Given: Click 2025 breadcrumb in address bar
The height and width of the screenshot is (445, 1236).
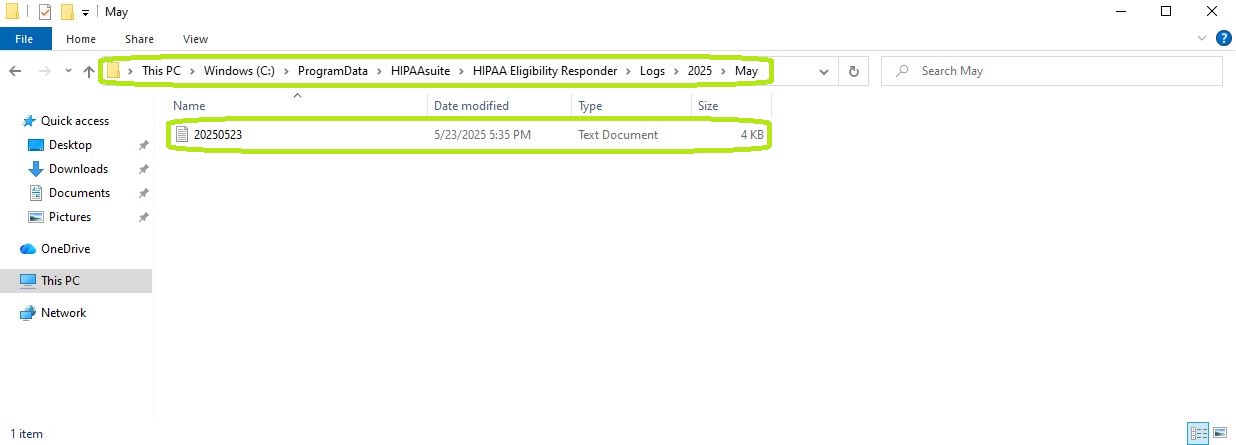Looking at the screenshot, I should point(700,71).
